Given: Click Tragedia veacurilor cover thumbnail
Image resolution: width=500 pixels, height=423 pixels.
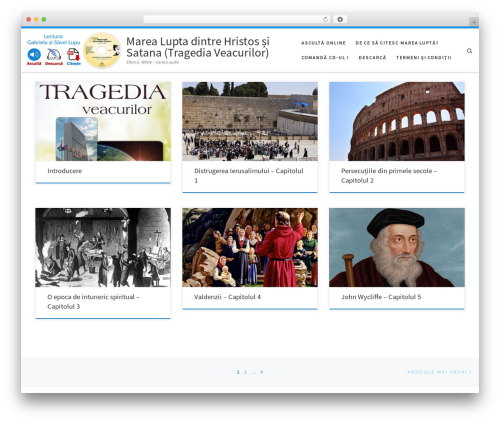Looking at the screenshot, I should [103, 121].
